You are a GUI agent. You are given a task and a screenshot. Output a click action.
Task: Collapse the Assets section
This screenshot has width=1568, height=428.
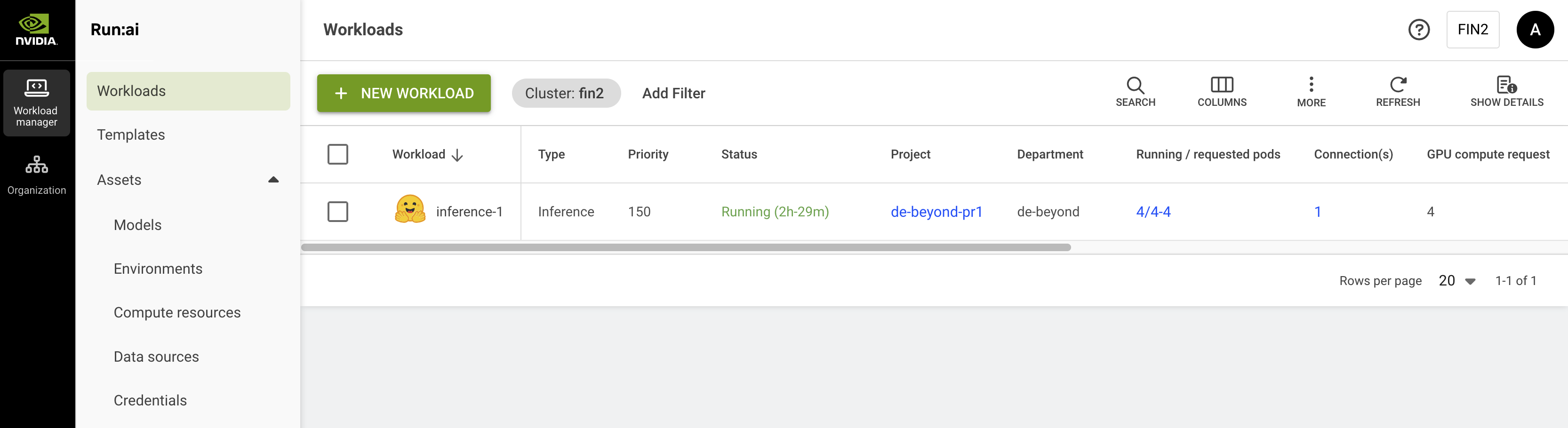pos(273,180)
